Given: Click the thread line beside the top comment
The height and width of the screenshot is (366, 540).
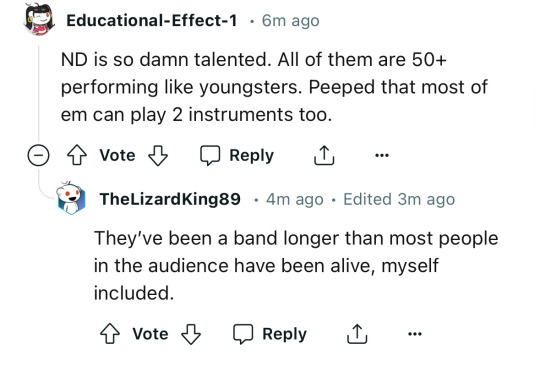Looking at the screenshot, I should pyautogui.click(x=39, y=93).
